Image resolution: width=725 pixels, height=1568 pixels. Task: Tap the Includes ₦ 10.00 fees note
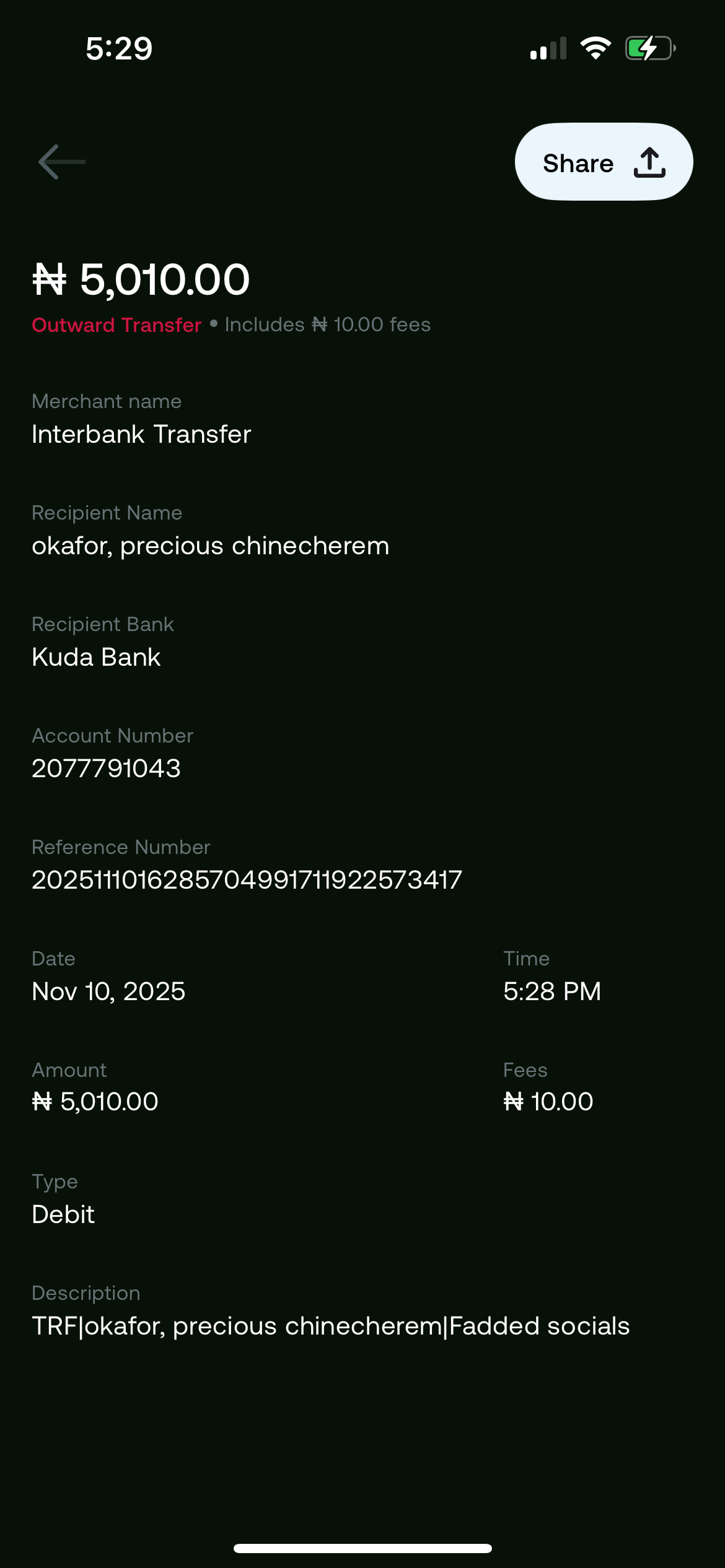(x=327, y=325)
